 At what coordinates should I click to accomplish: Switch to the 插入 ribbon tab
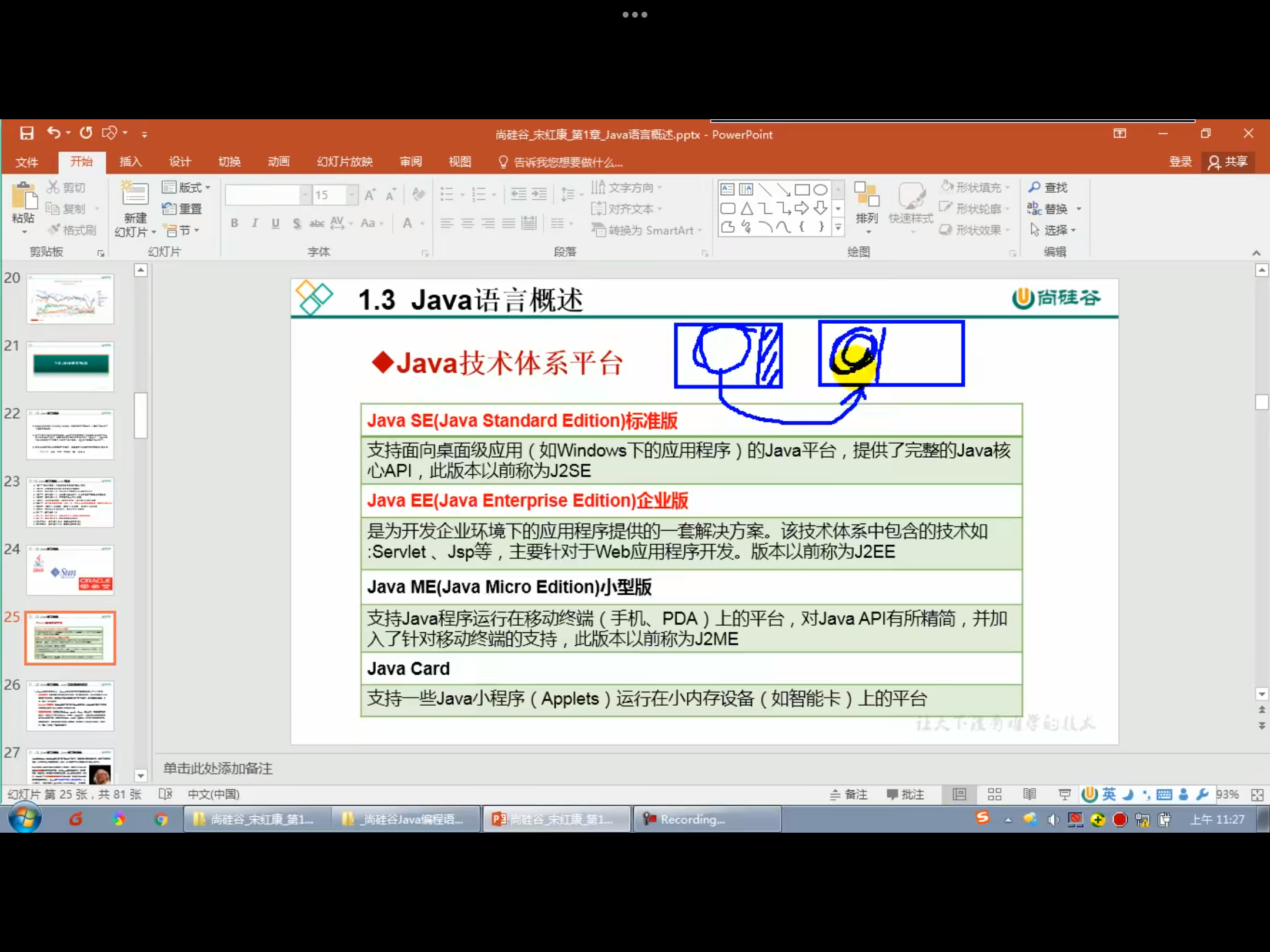click(x=131, y=162)
